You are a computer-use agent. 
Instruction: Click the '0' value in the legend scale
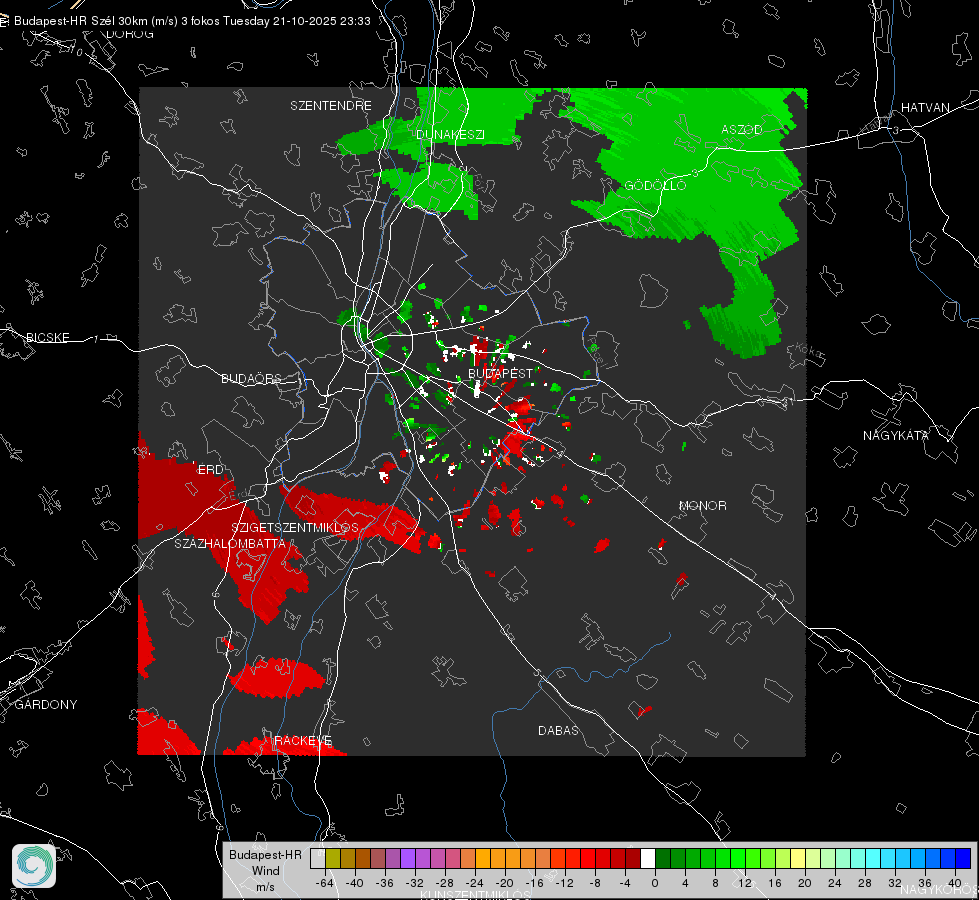coord(654,883)
